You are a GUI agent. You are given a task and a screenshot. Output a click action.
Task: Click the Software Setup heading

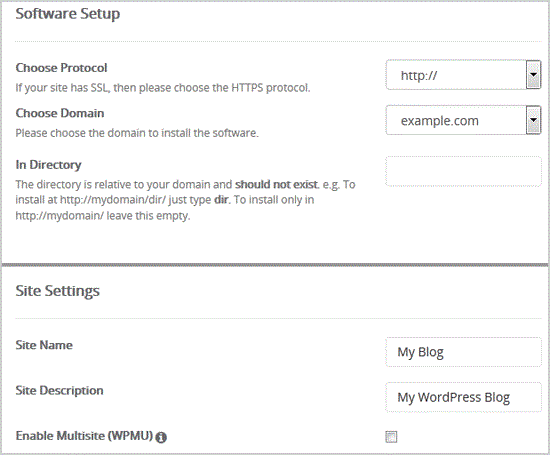68,14
